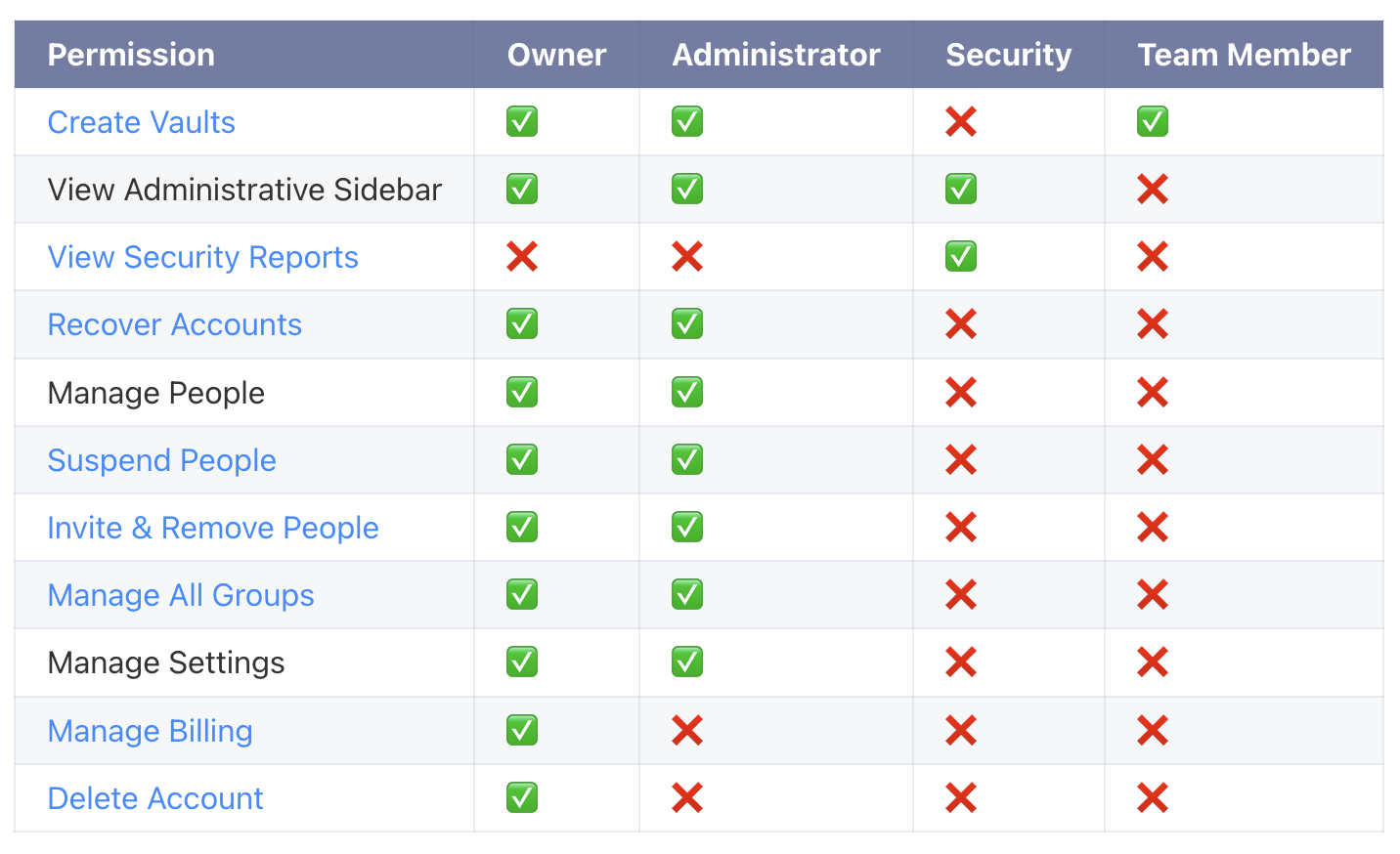Follow the Suspend People link

point(161,460)
